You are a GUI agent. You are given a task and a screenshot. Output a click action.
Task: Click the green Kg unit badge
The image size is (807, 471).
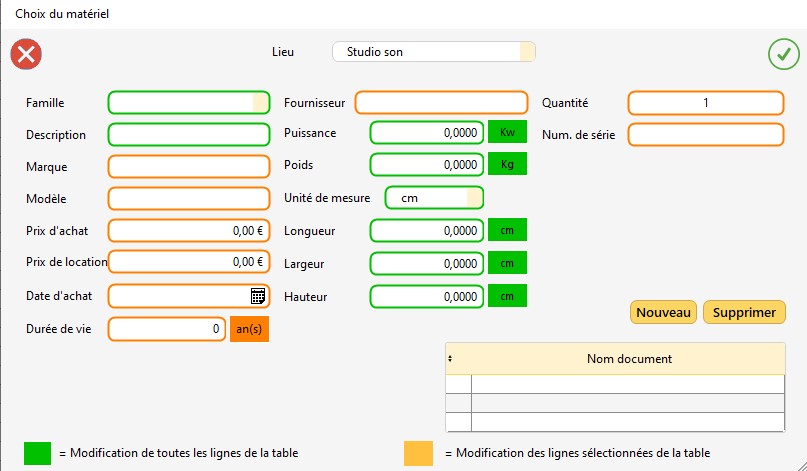507,164
